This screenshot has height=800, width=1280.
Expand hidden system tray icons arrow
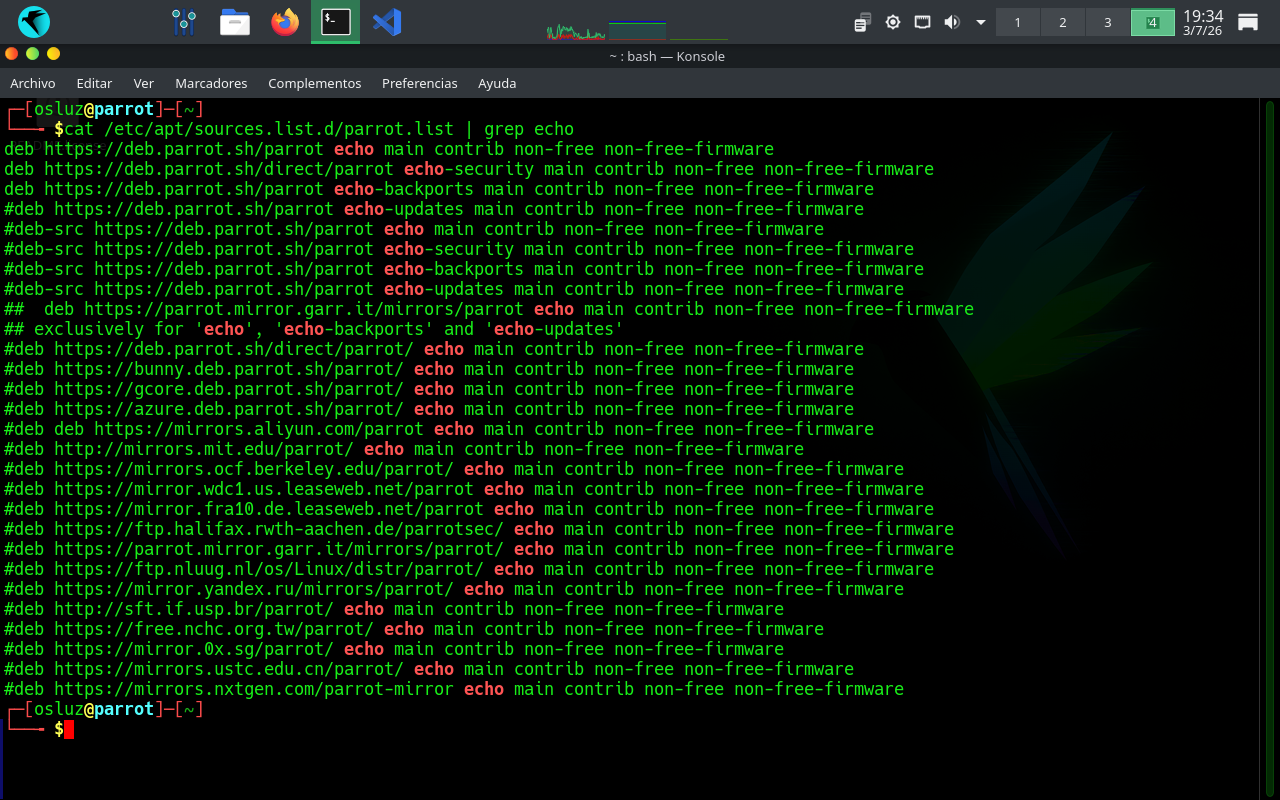click(981, 22)
